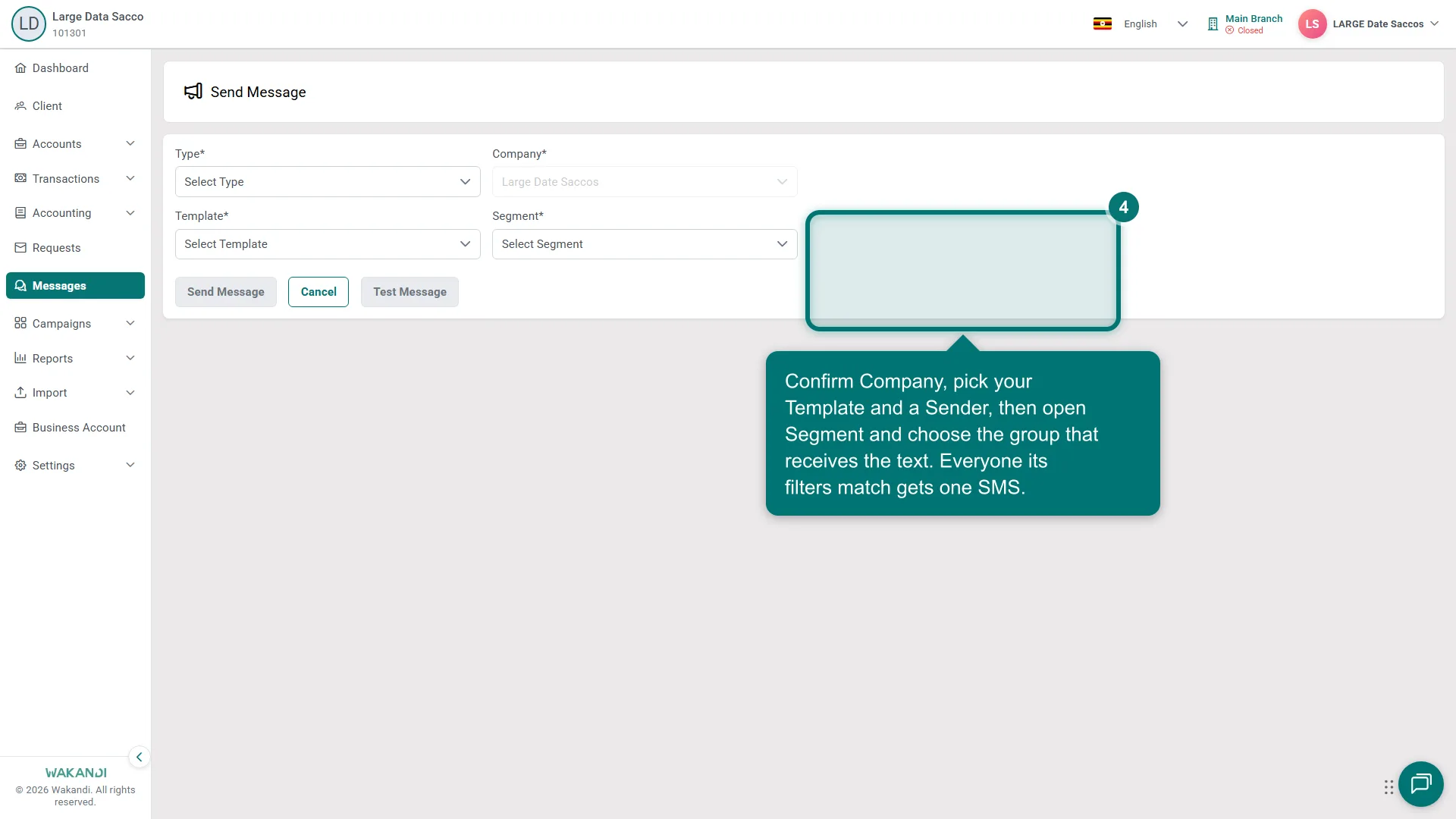
Task: Click the Campaigns grid icon
Action: click(x=20, y=324)
